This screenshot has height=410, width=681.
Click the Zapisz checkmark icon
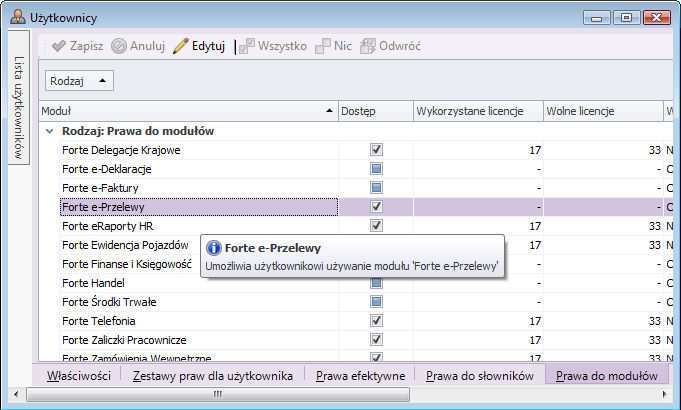point(59,46)
